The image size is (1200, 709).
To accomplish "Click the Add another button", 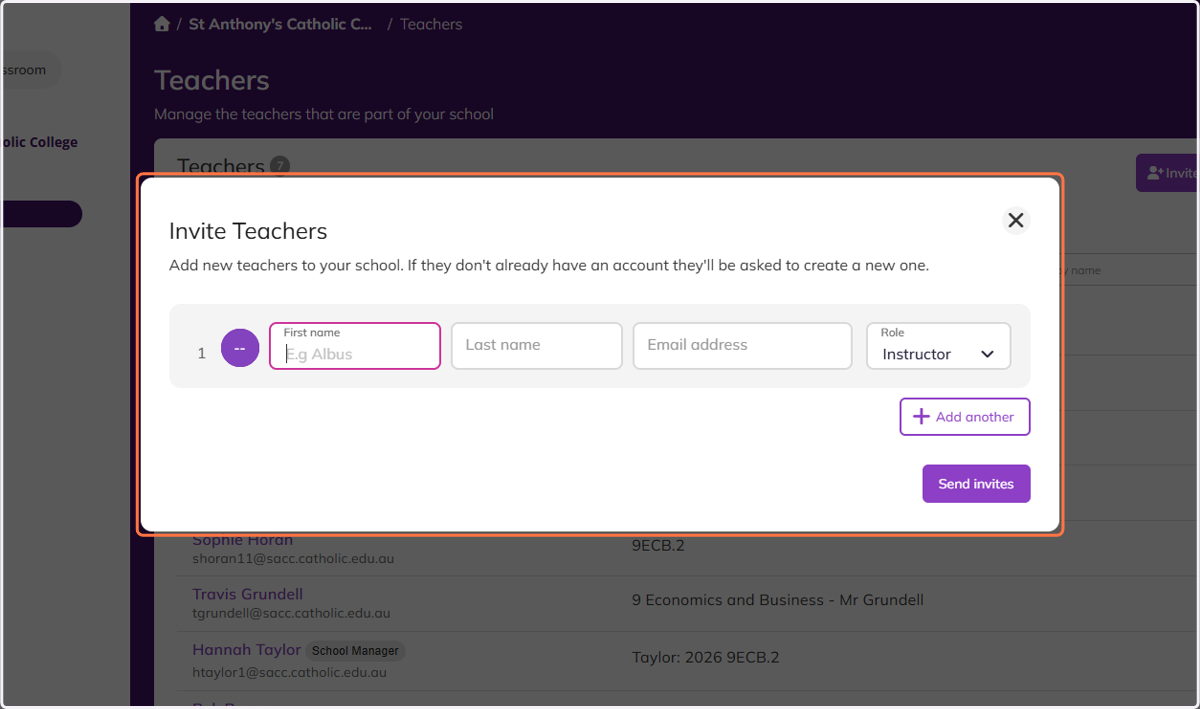I will [x=965, y=417].
